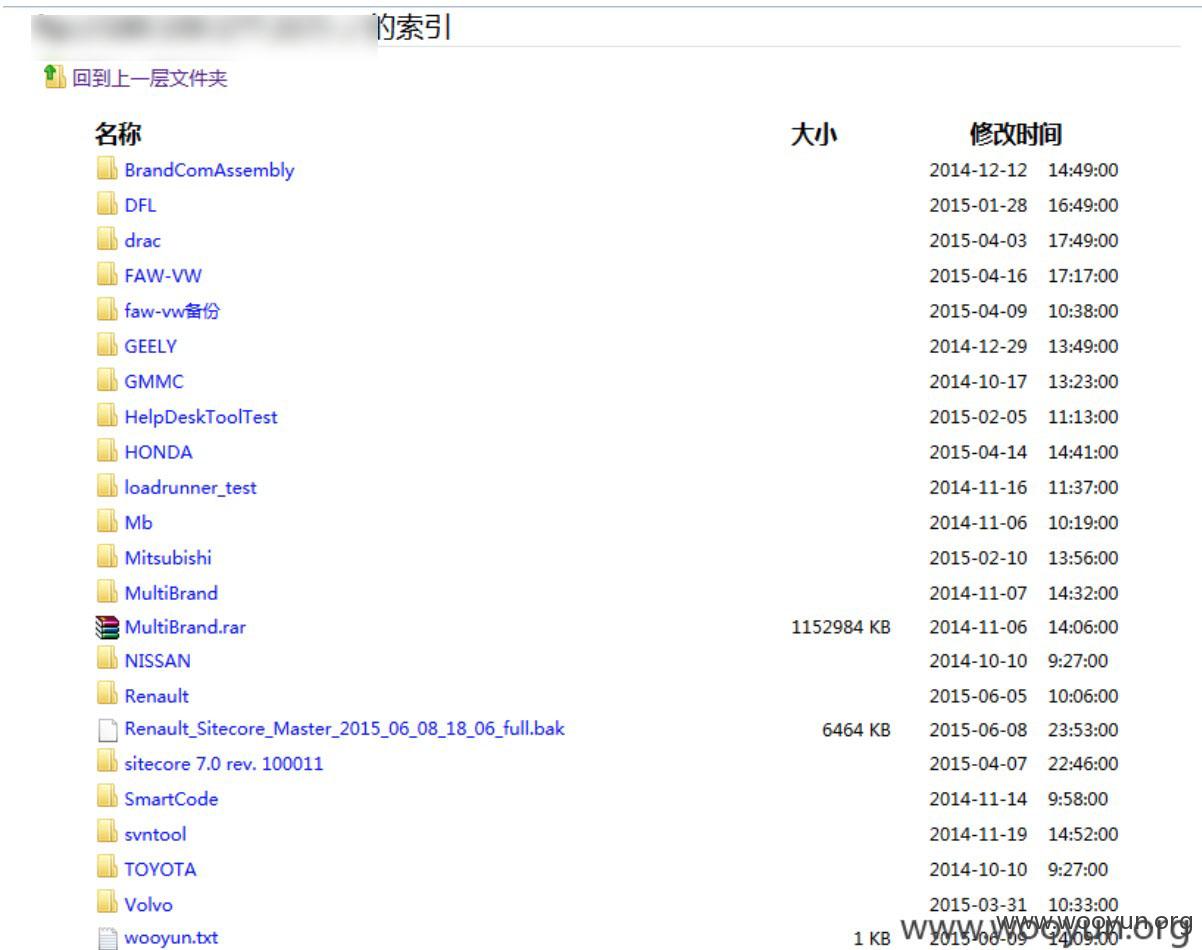Open the sitecore 7.0 rev. 100011 folder link

click(x=224, y=764)
